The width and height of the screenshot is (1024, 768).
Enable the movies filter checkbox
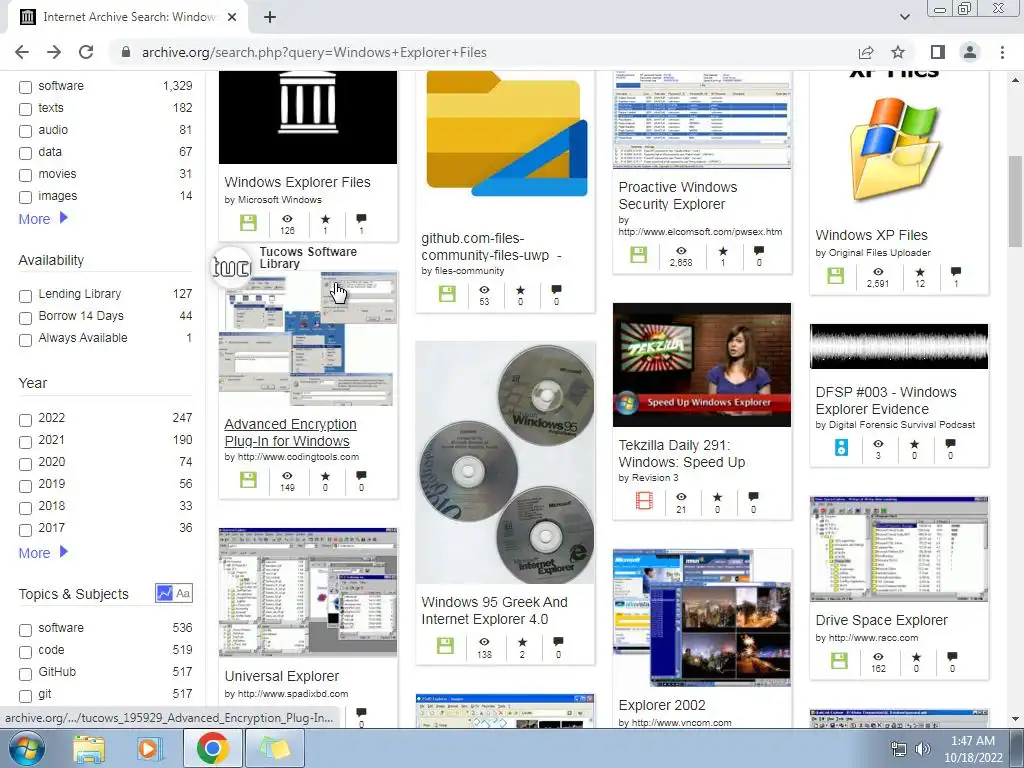point(25,175)
